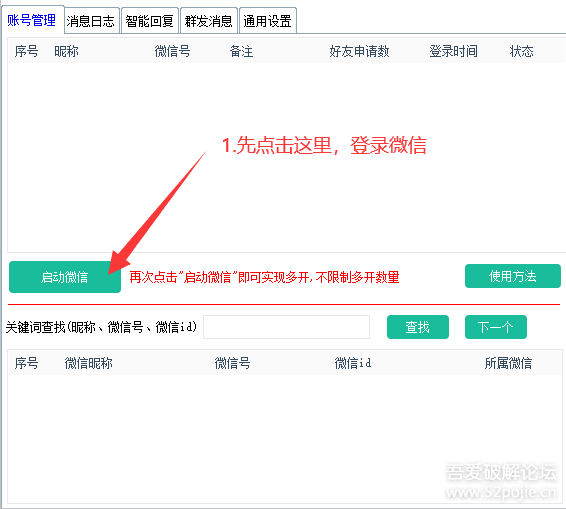Open the 智能回复 tab

(x=150, y=21)
